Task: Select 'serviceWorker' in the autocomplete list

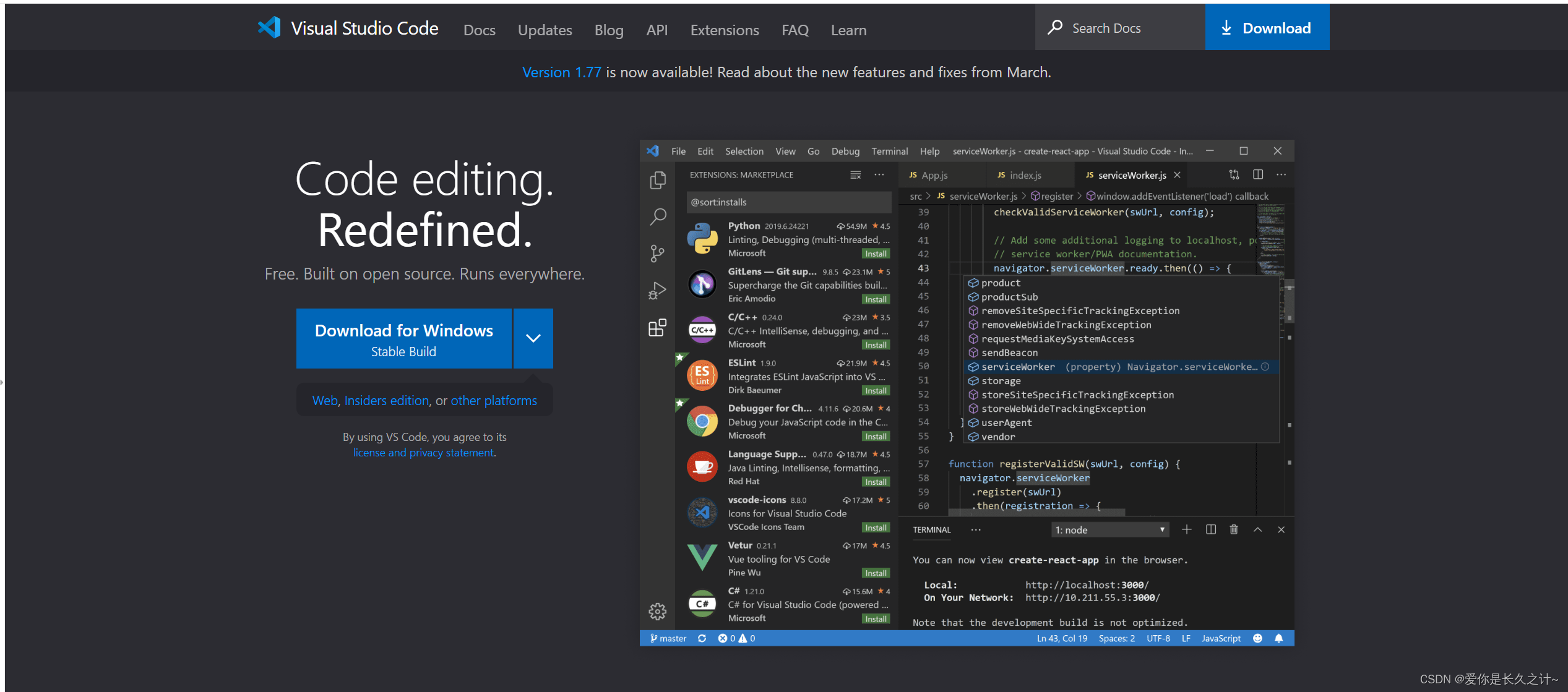Action: [1121, 367]
